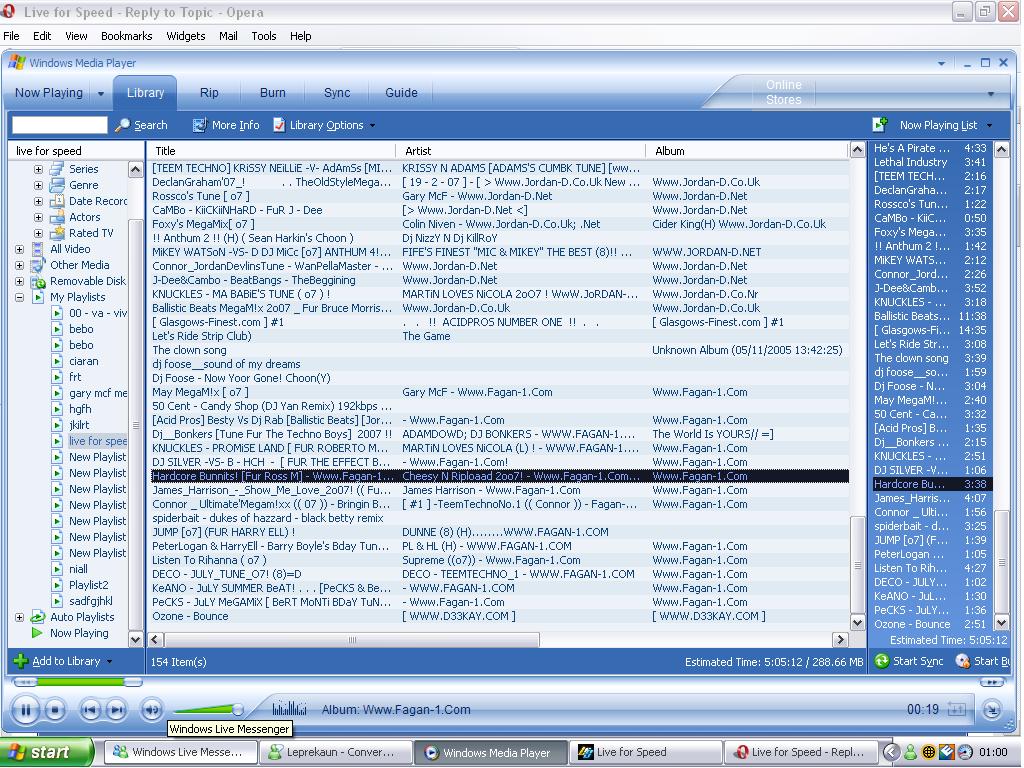
Task: Click the visualization equalizer icon
Action: pos(289,709)
